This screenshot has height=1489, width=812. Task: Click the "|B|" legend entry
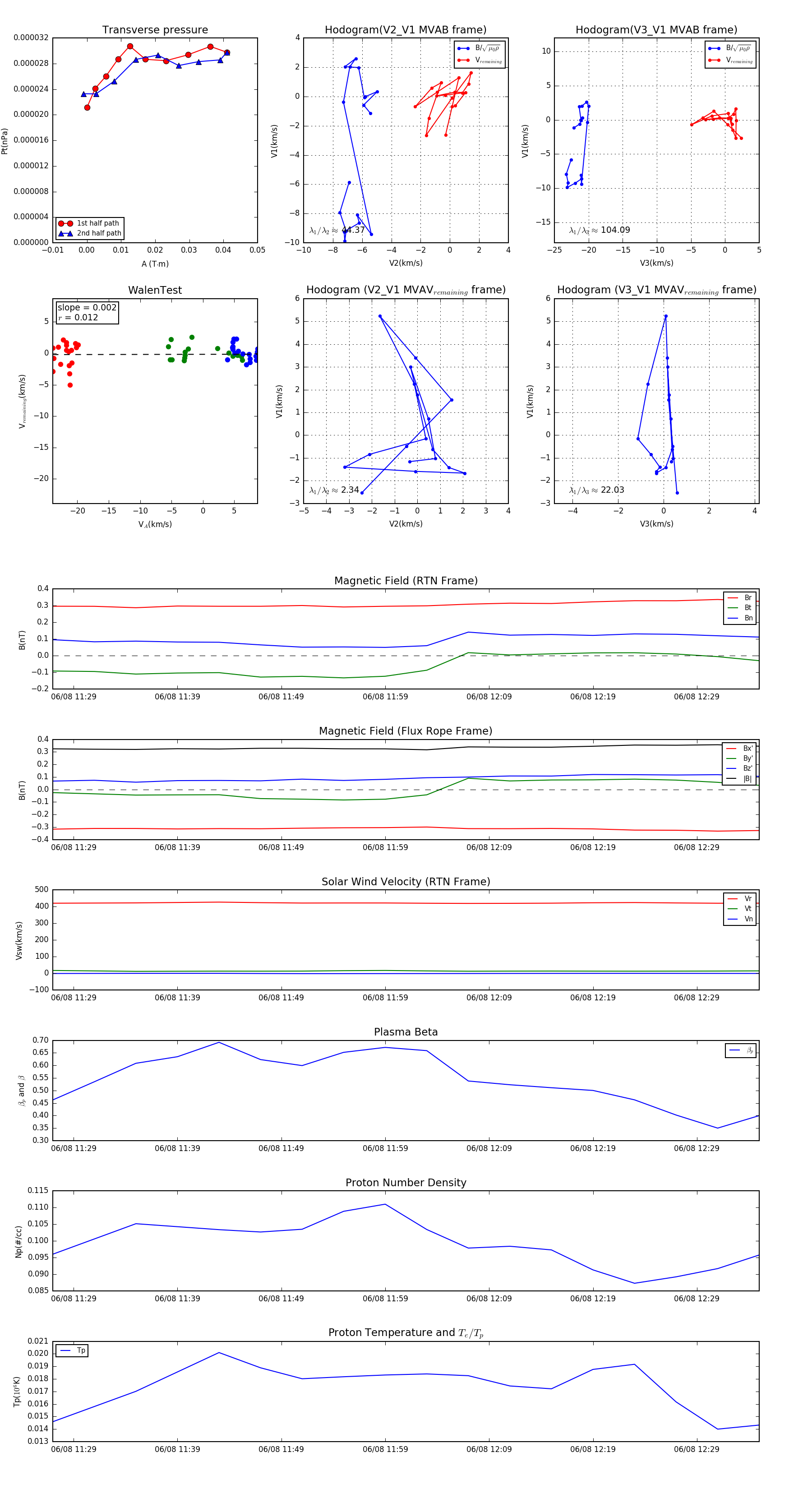pyautogui.click(x=739, y=779)
